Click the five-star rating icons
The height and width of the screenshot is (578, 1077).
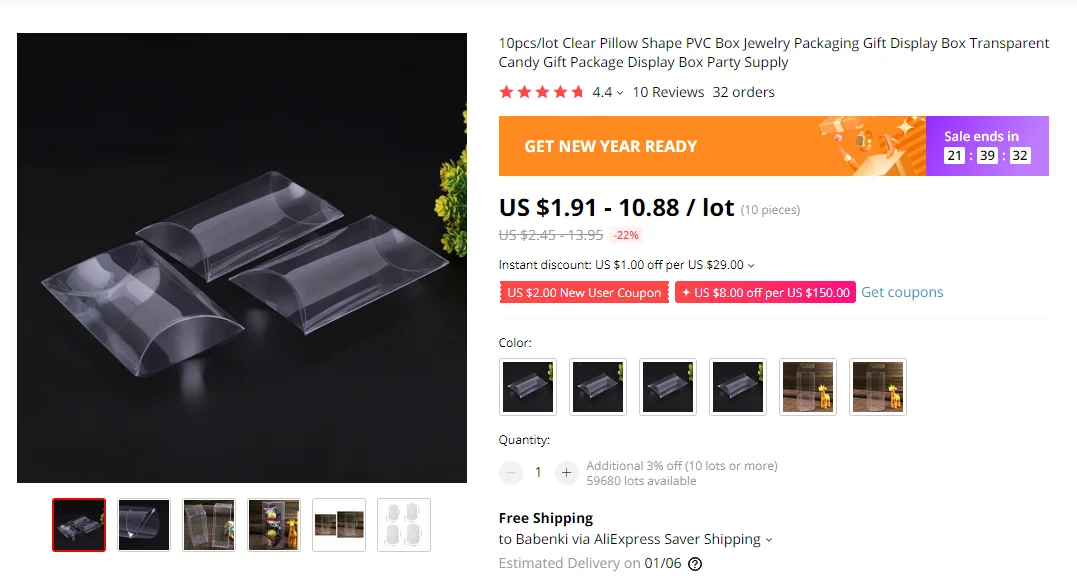coord(541,92)
